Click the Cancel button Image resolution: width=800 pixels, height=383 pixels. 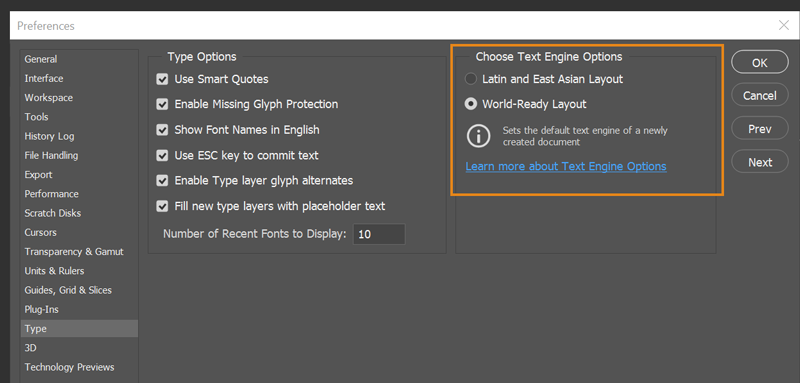click(760, 95)
